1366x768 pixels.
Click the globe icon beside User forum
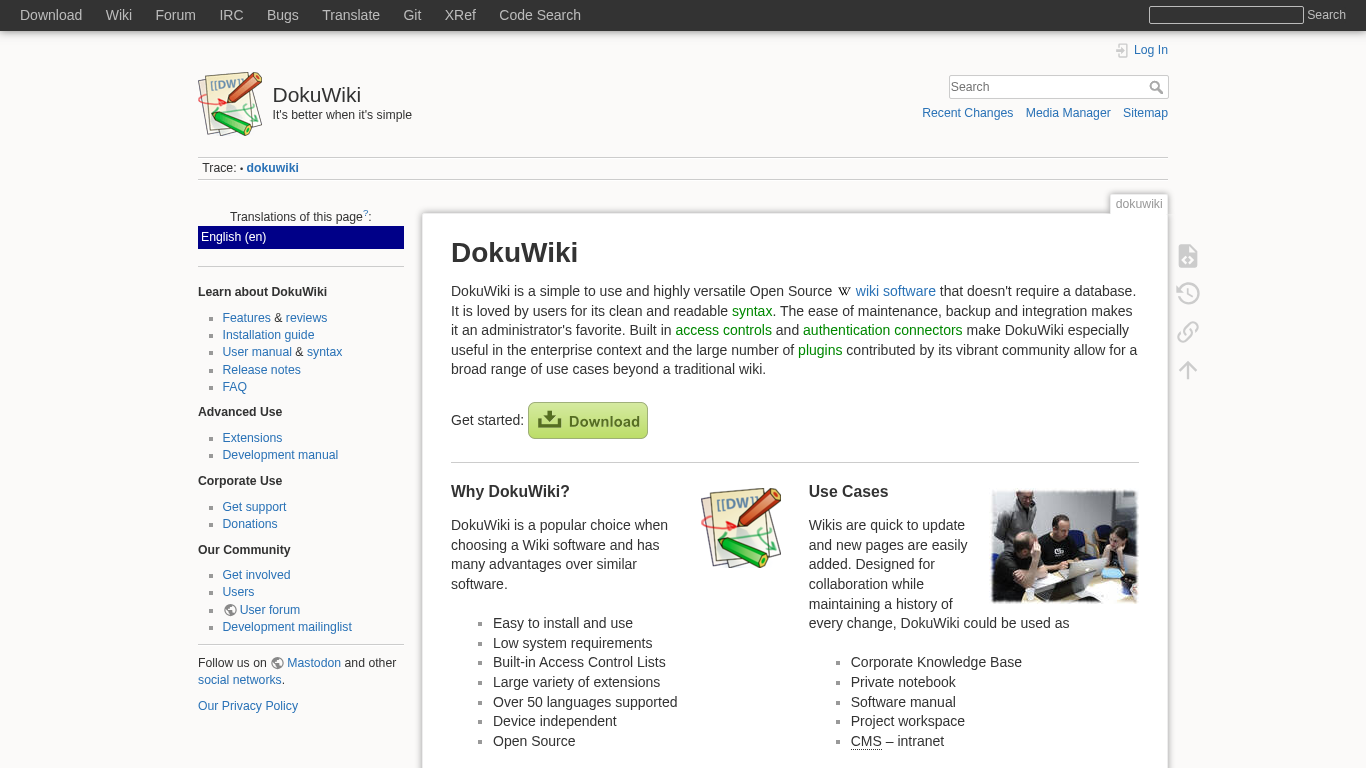(230, 610)
